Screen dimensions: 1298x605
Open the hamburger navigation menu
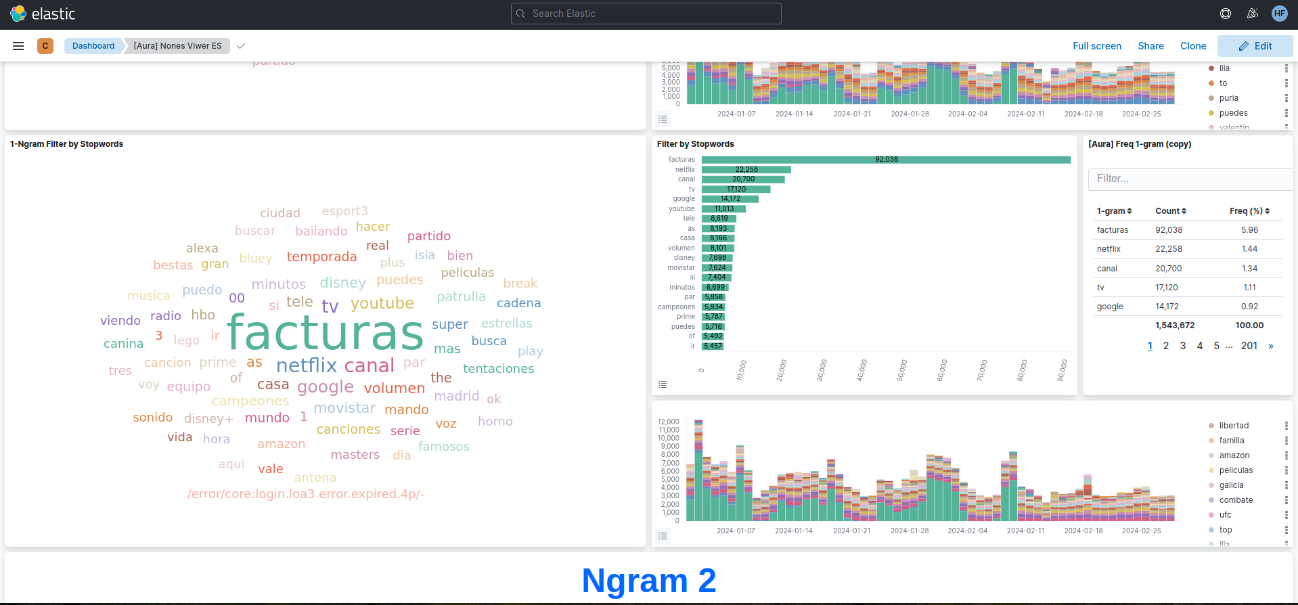point(18,46)
